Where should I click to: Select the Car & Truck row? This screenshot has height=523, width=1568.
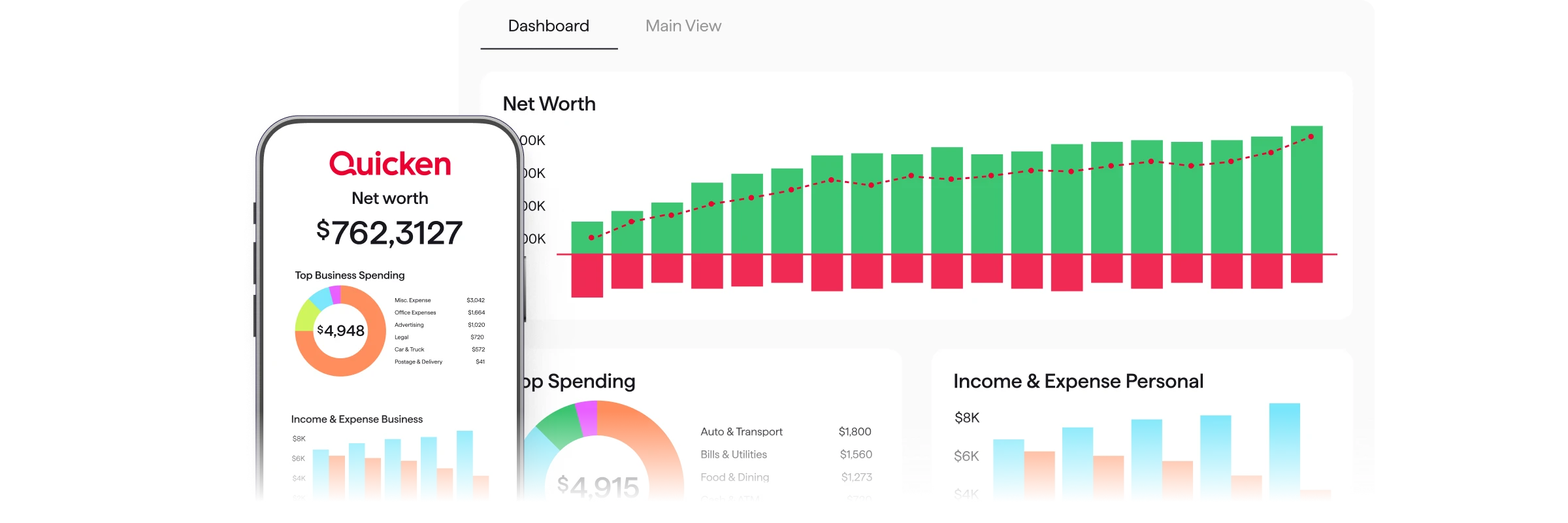[x=440, y=350]
